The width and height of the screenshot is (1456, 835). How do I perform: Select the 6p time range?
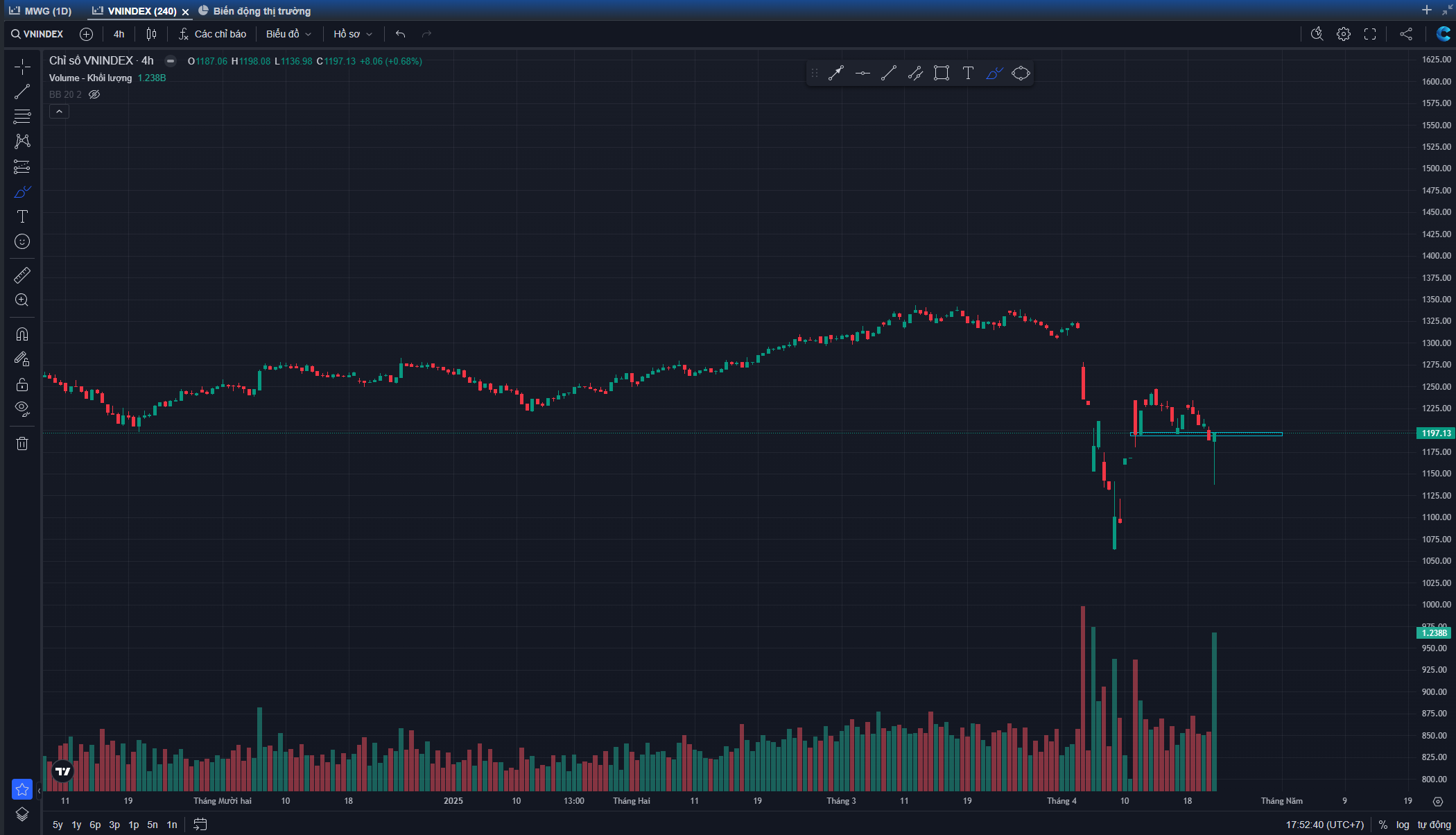[95, 825]
